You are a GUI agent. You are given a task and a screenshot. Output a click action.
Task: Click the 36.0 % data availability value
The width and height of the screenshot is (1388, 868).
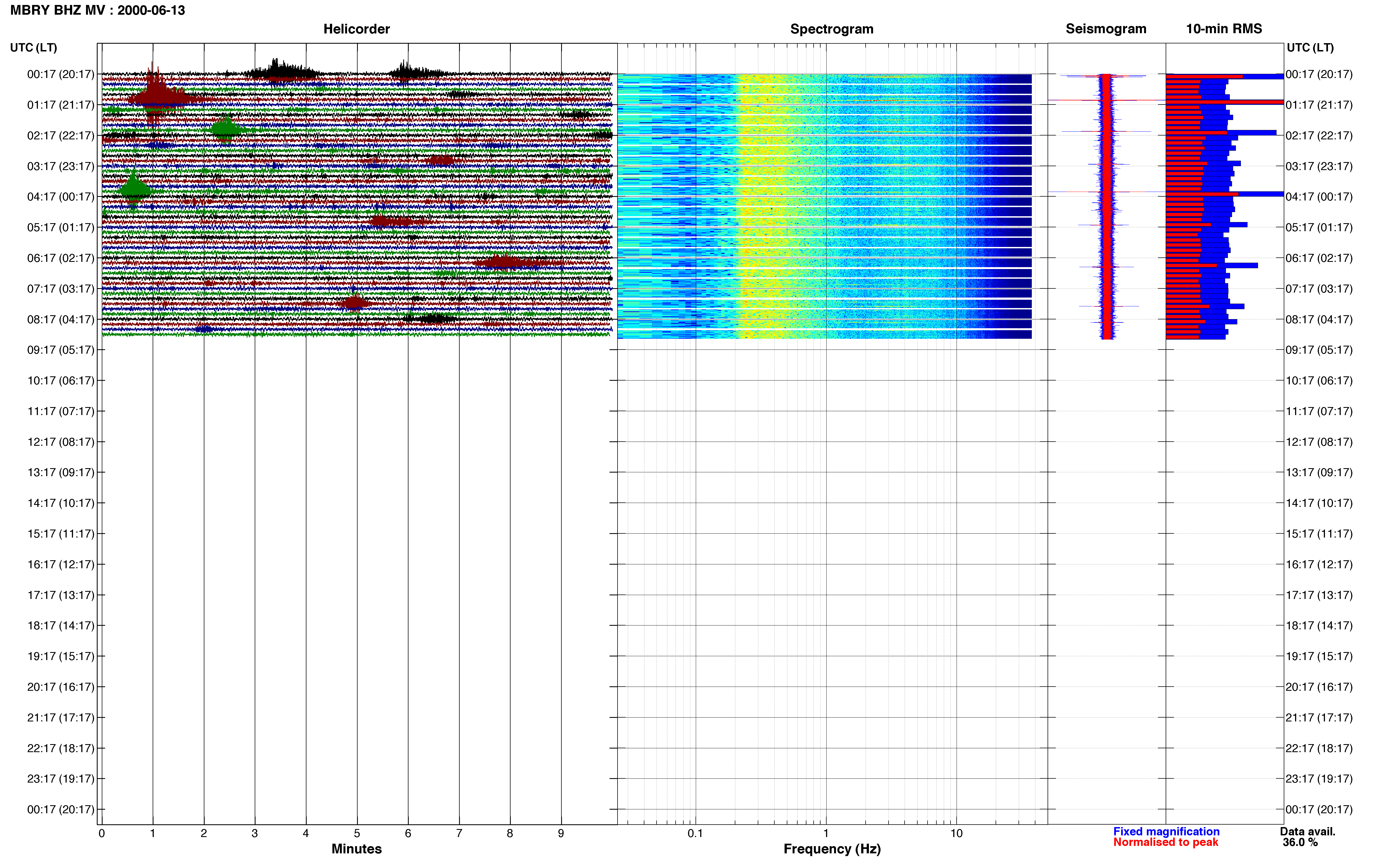pos(1300,842)
